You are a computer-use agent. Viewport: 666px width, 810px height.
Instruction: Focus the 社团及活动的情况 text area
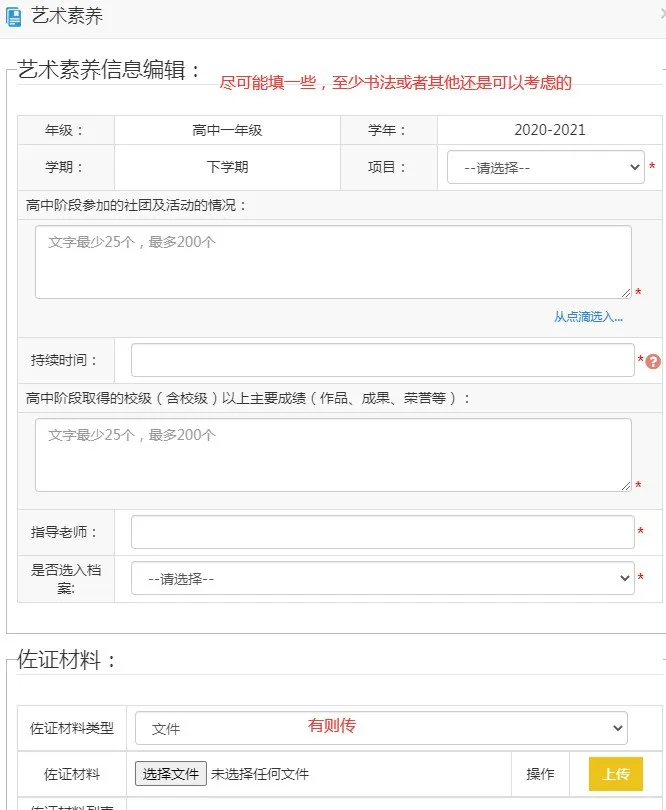[x=333, y=262]
